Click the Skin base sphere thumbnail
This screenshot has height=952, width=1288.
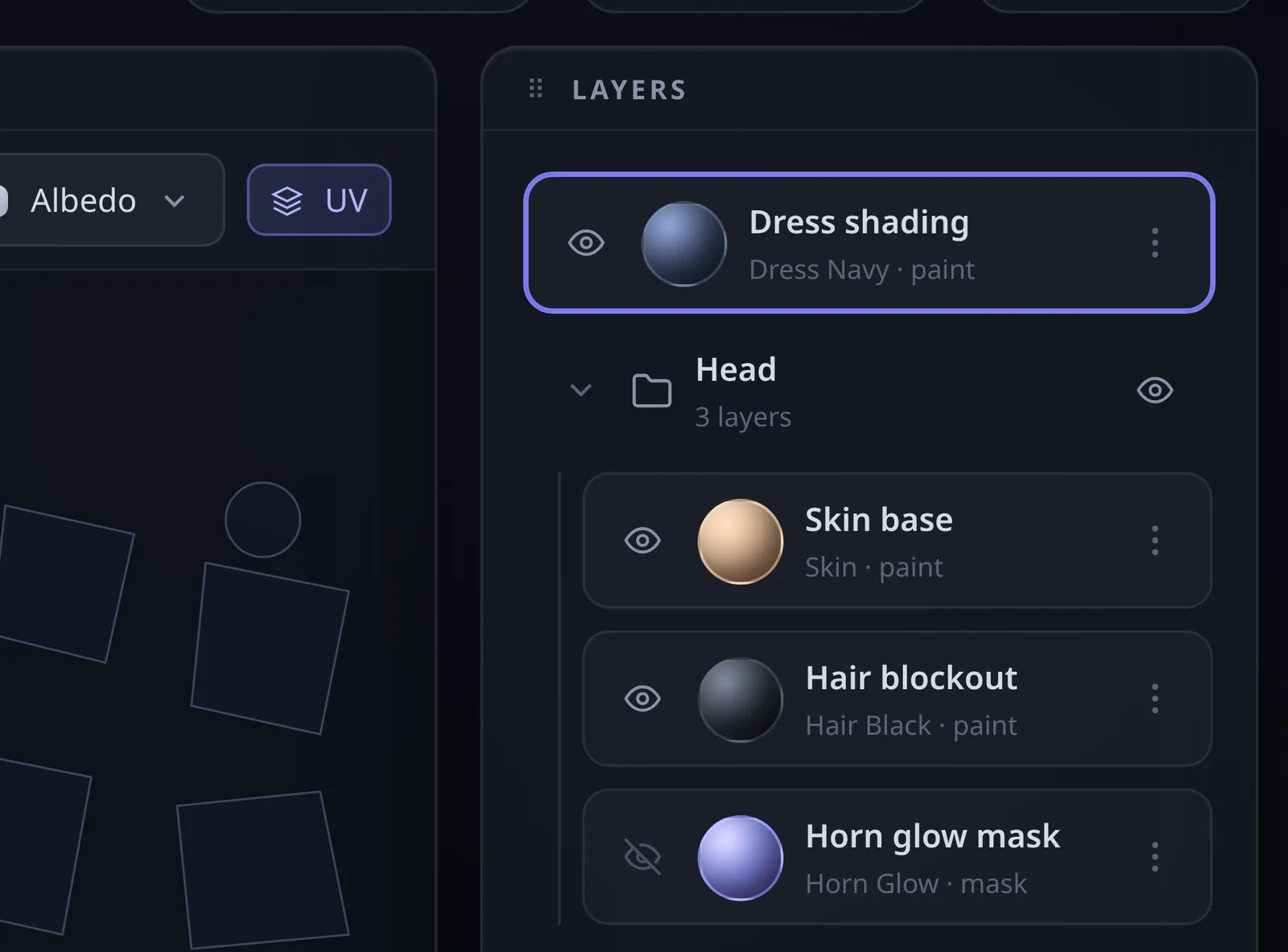[x=740, y=541]
